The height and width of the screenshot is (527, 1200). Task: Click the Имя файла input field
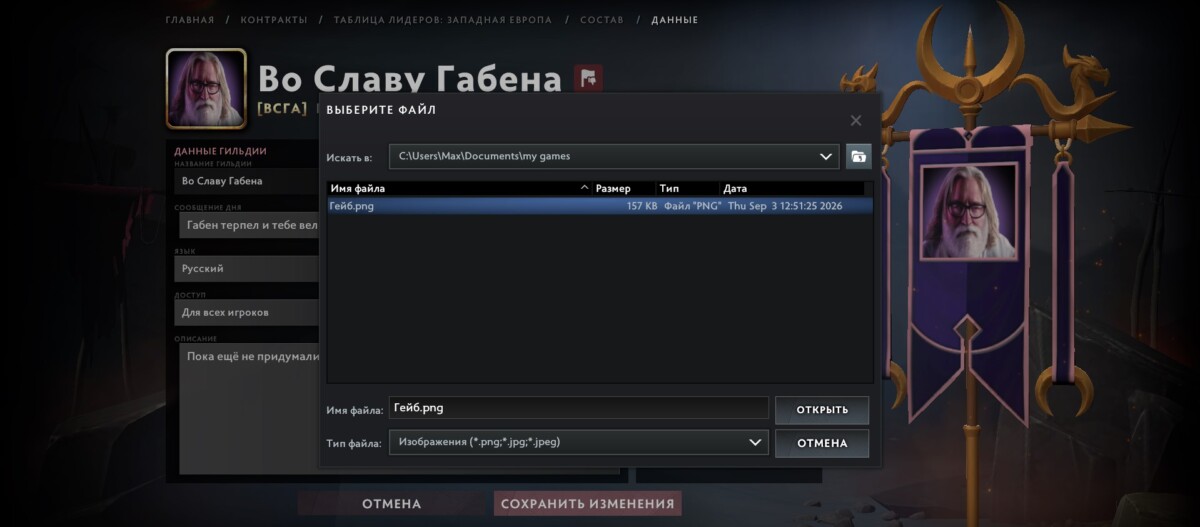[578, 408]
